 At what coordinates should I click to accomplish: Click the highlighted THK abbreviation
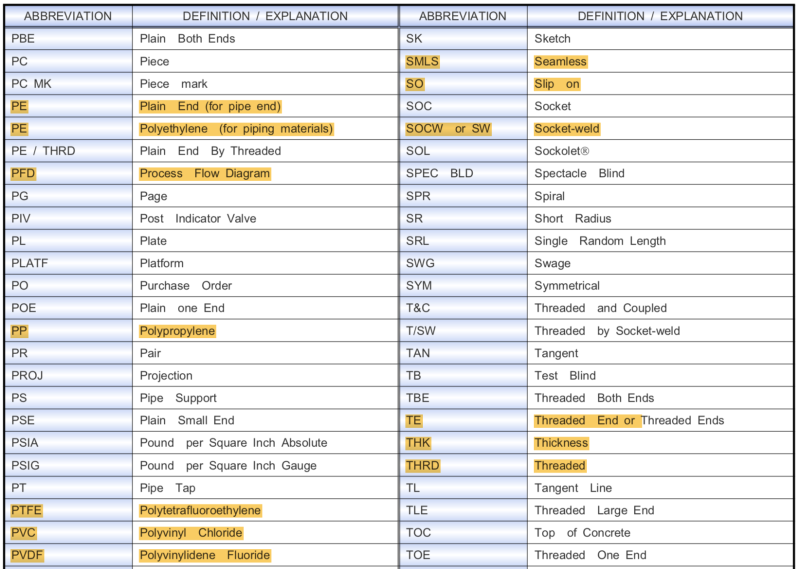coord(419,443)
